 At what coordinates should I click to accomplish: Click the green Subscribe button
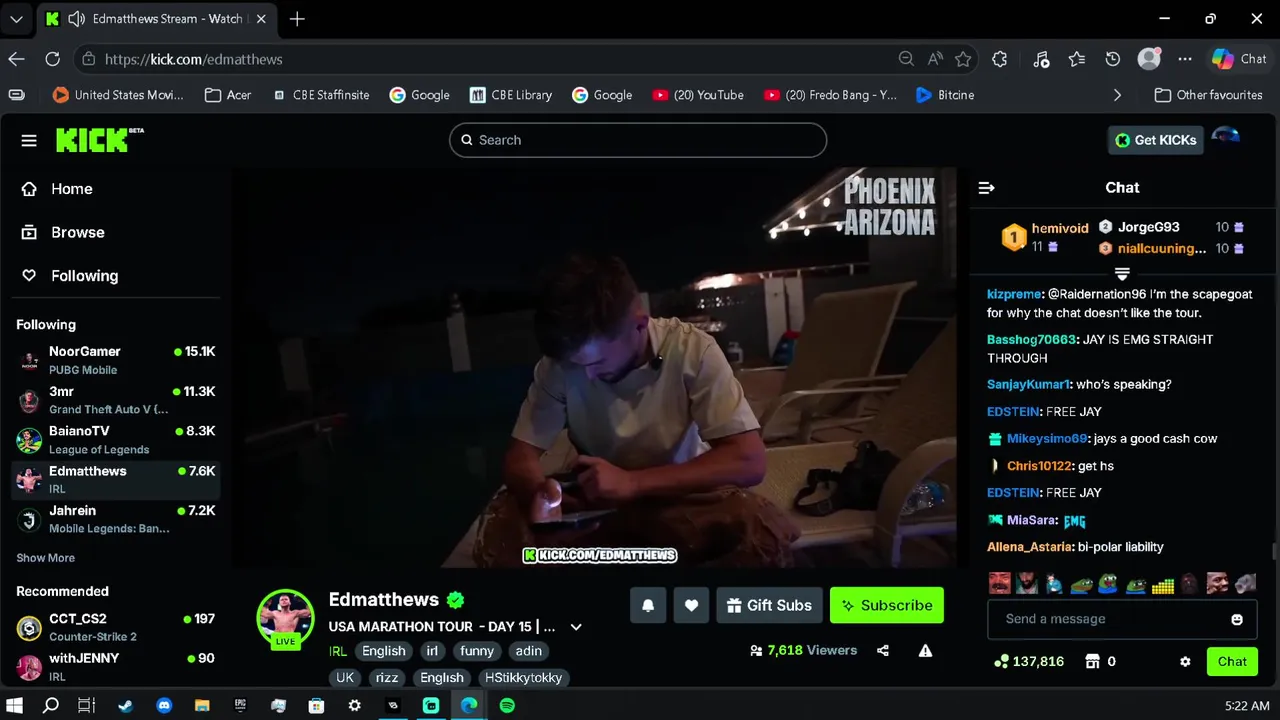887,605
